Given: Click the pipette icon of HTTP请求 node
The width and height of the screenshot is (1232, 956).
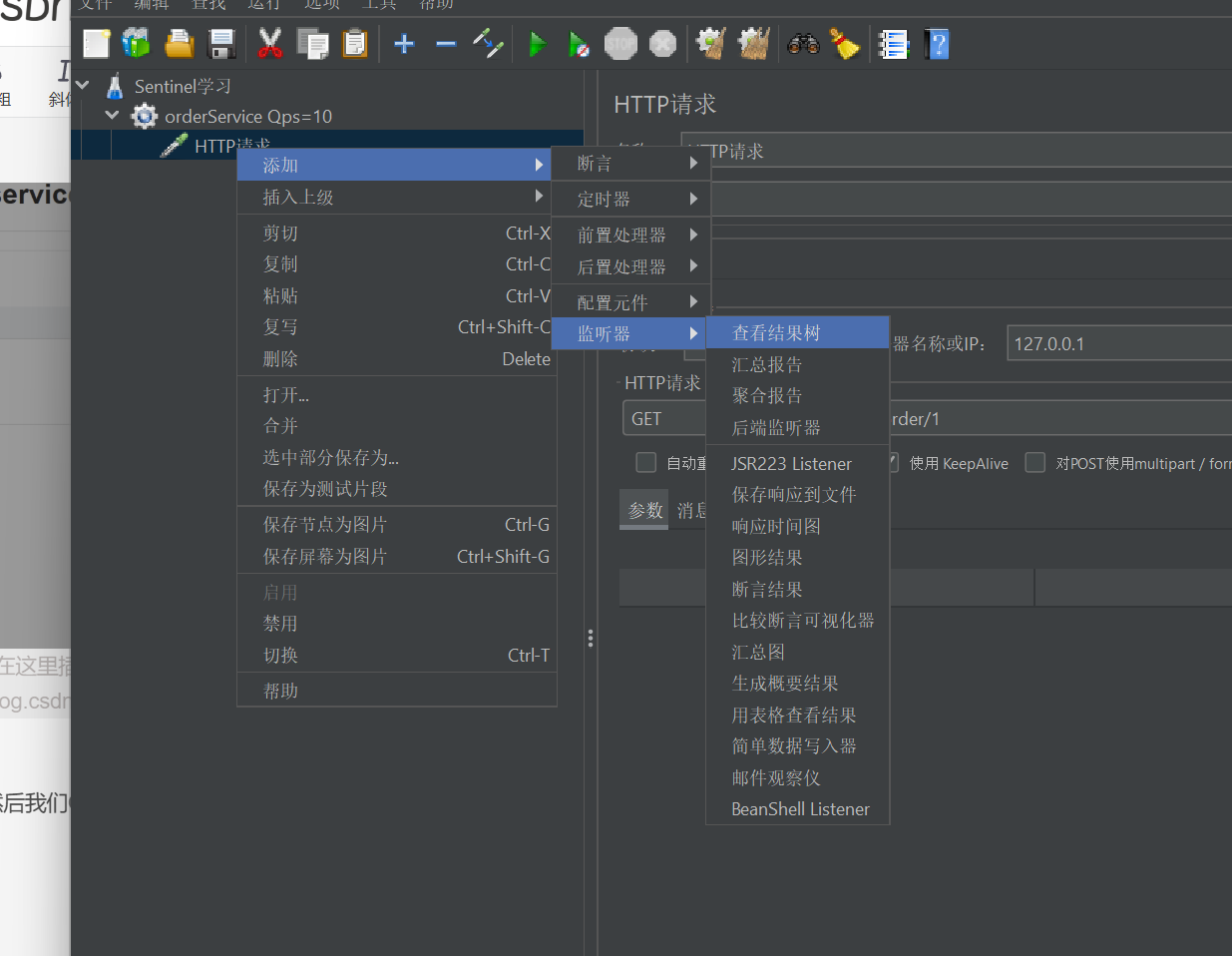Looking at the screenshot, I should (x=175, y=146).
